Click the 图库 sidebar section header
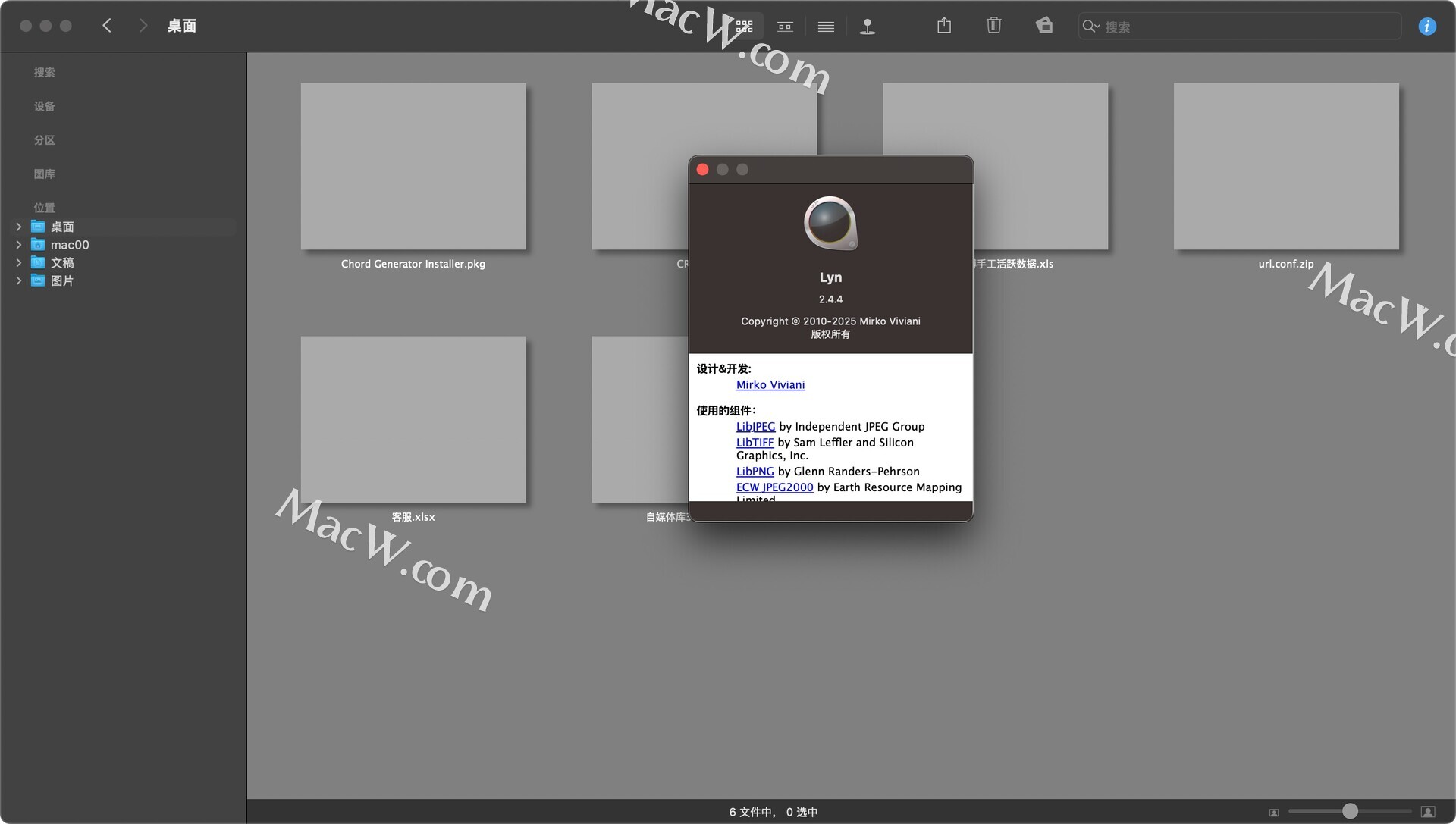 pos(44,174)
